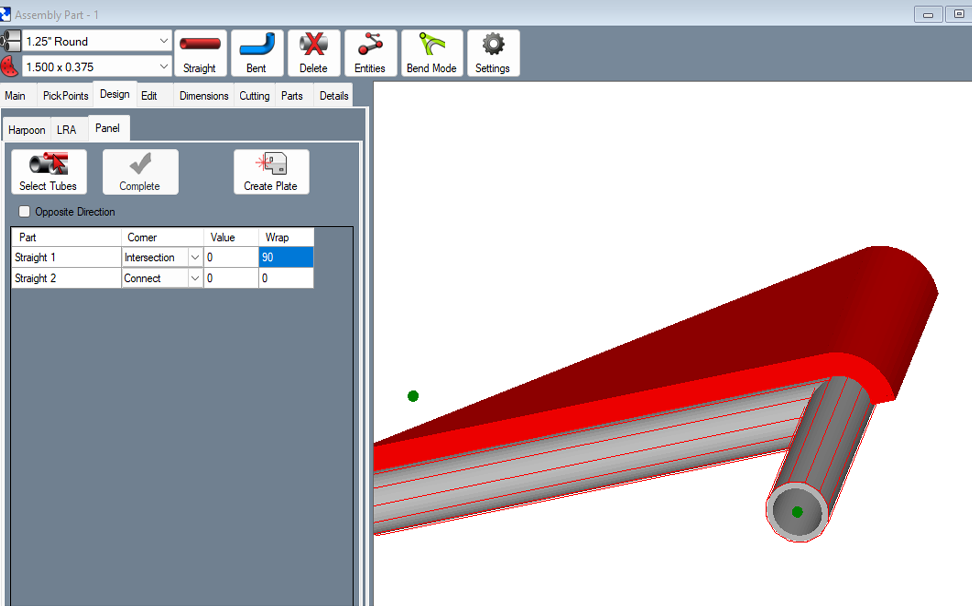Screen dimensions: 972x606
Task: Click the Straight 2 part cell
Action: pyautogui.click(x=66, y=278)
